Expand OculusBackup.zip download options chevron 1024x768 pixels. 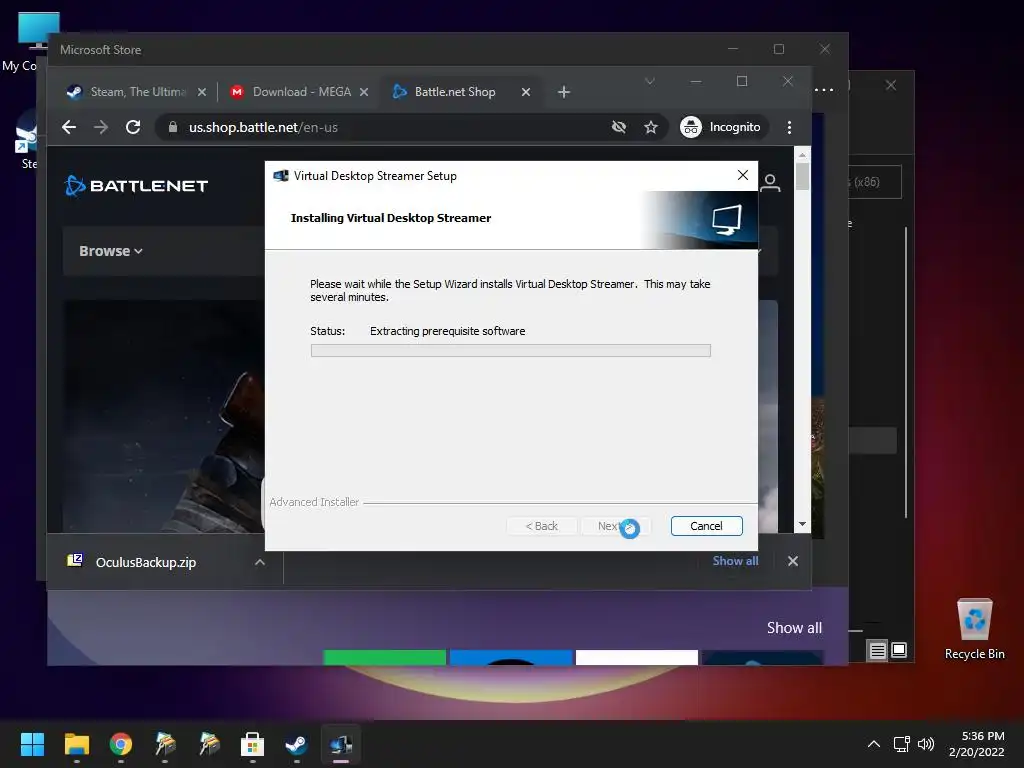coord(260,562)
